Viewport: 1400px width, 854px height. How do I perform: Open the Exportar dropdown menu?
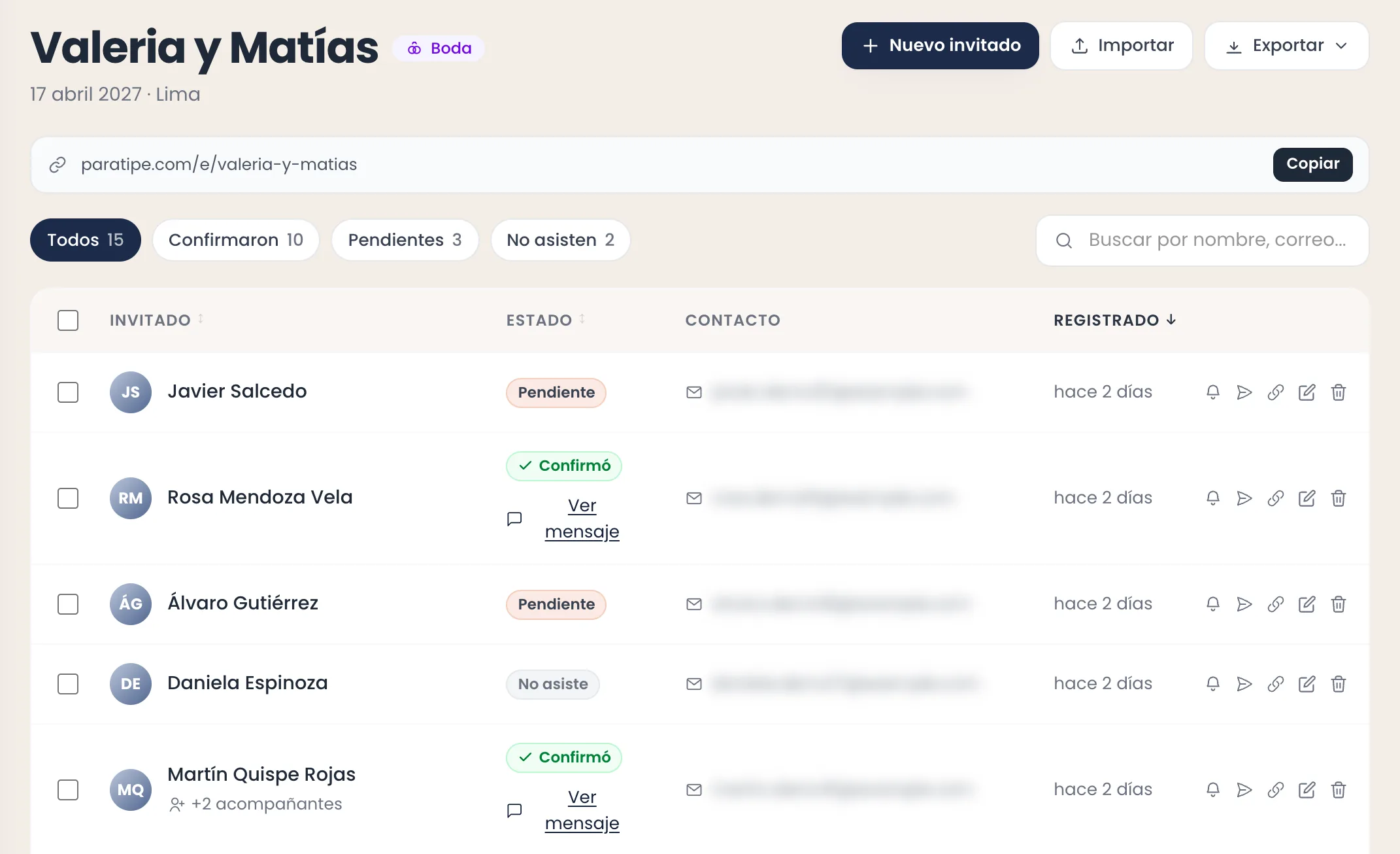pos(1286,46)
